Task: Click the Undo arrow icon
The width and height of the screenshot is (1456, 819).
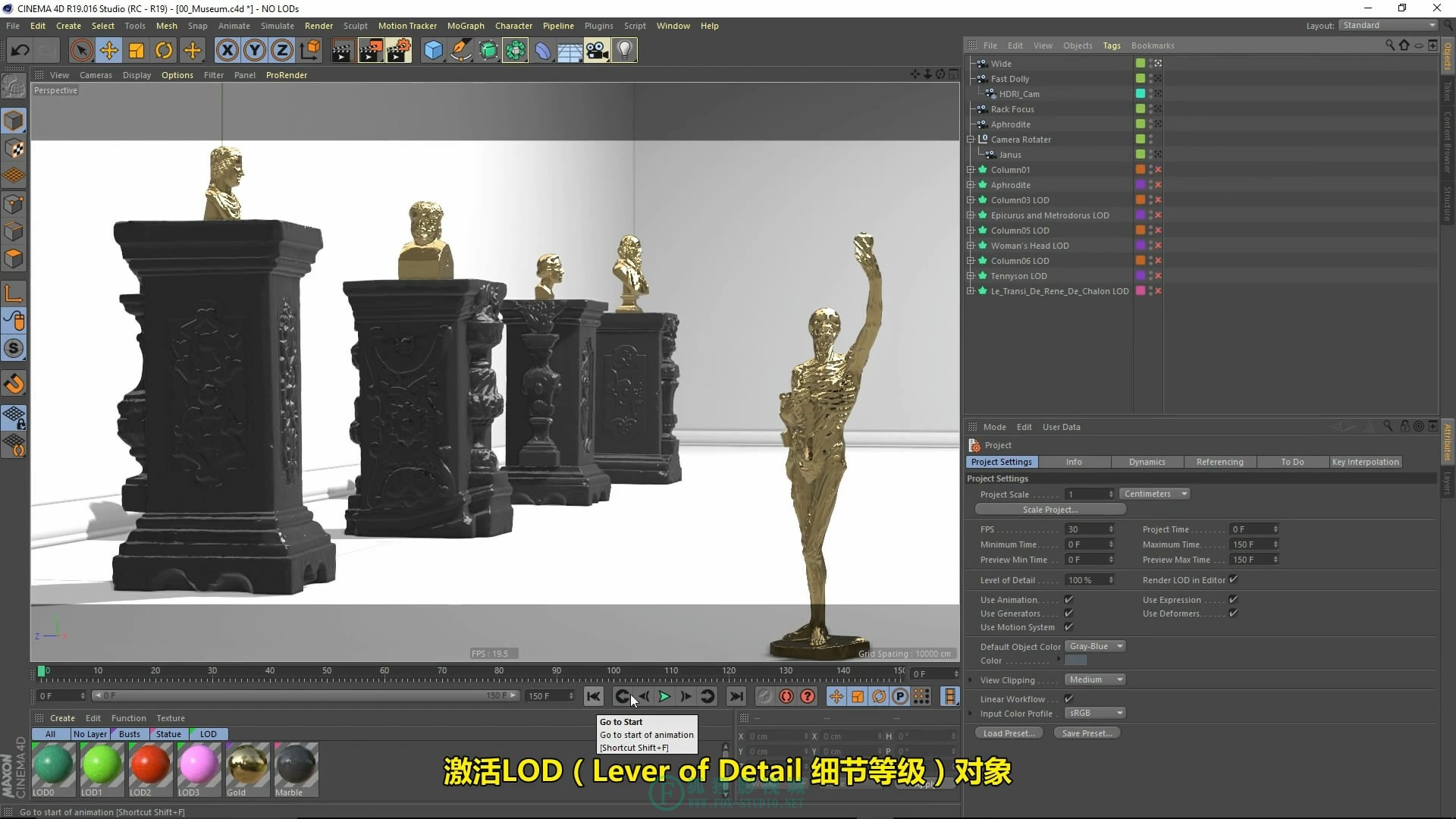Action: coord(20,51)
